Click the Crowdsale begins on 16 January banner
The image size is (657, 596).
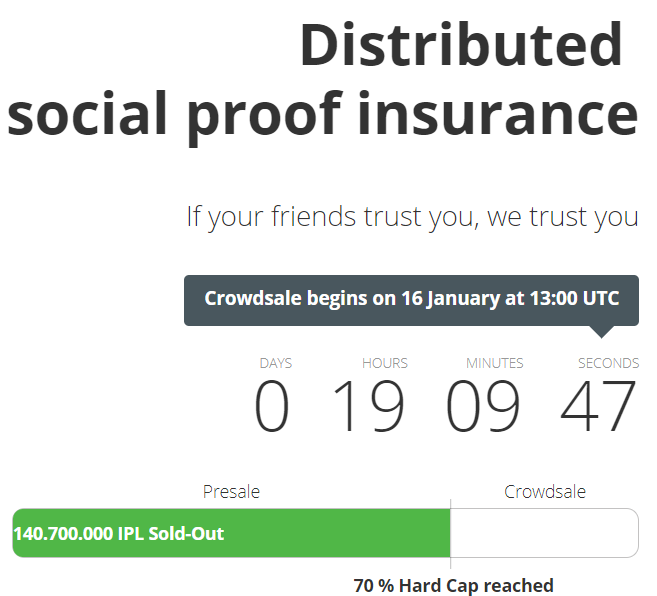tap(411, 300)
